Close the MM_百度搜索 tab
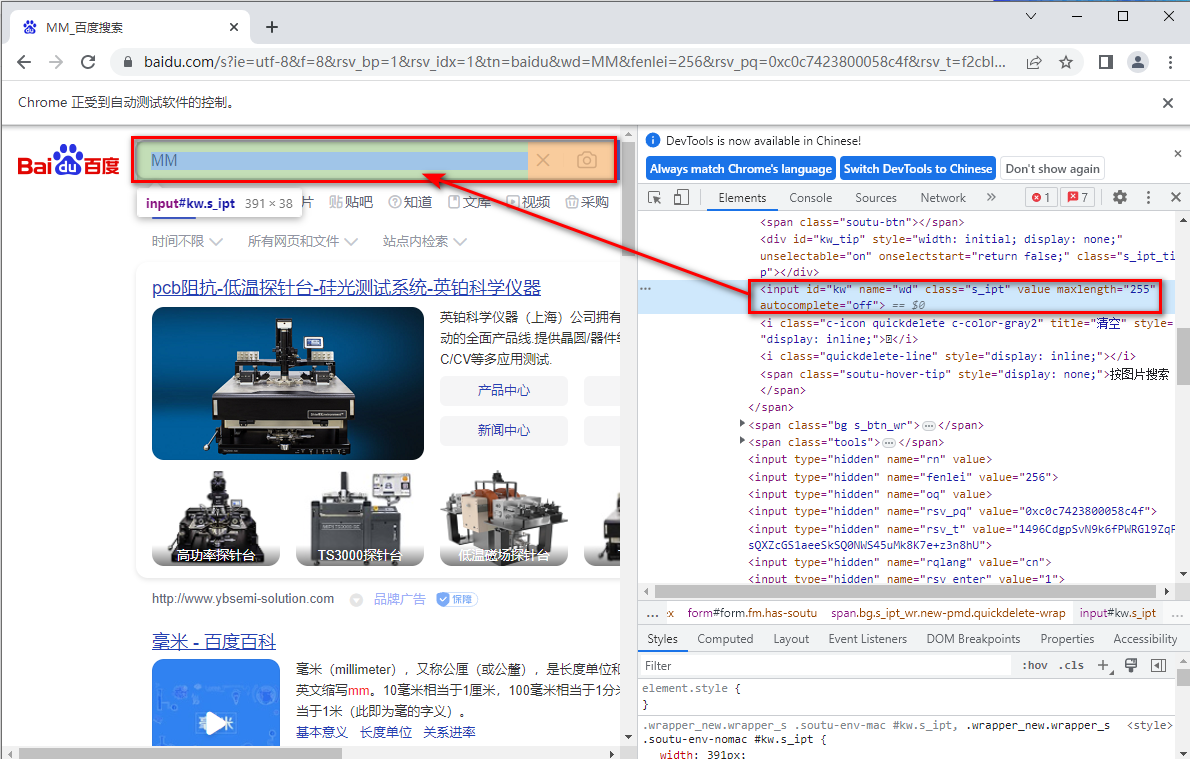 pos(234,27)
